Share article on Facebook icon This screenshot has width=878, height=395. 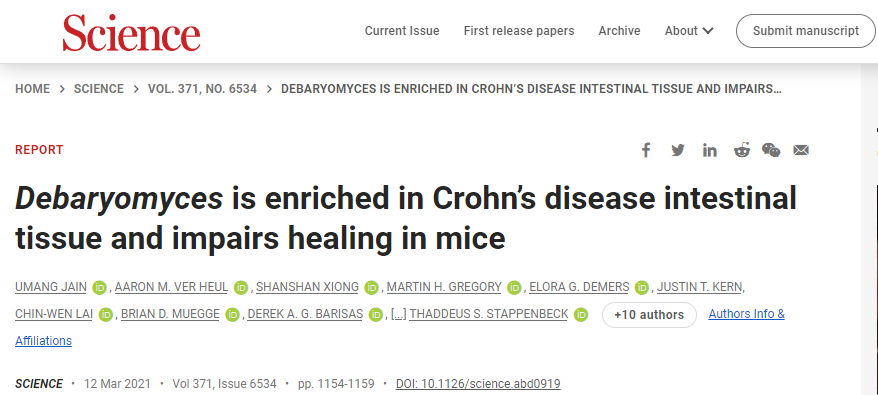[x=646, y=150]
